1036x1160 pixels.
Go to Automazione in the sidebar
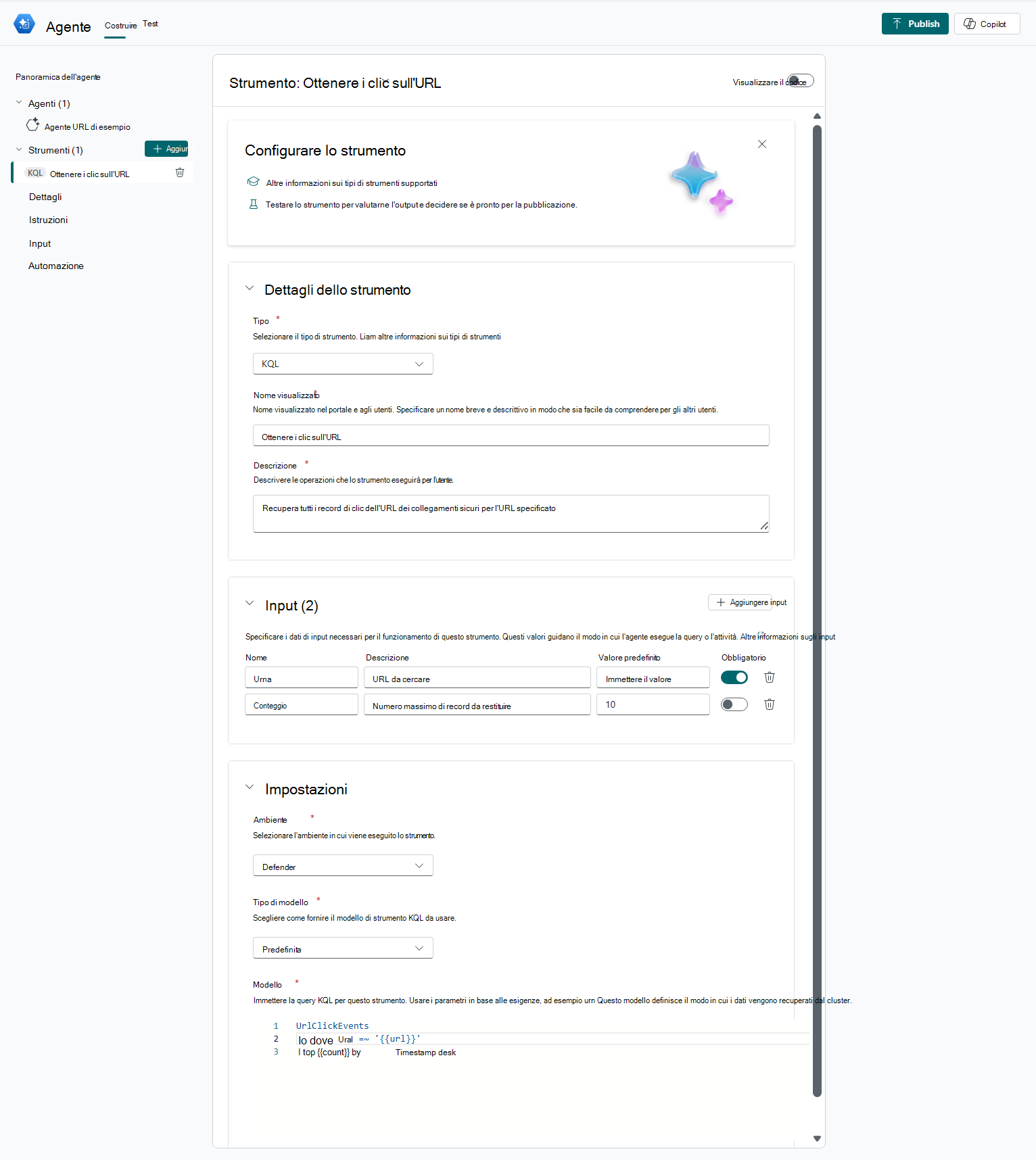[56, 266]
